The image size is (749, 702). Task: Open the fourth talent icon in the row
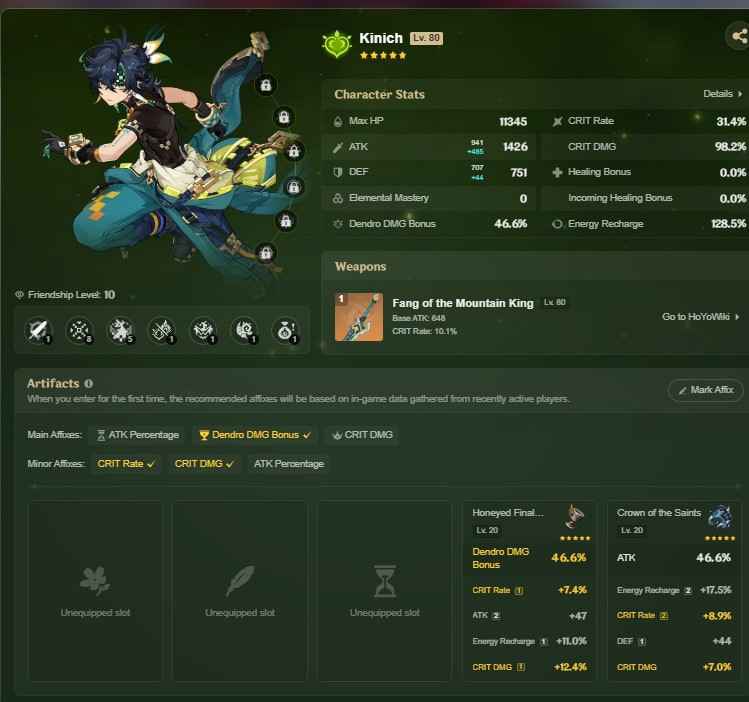(x=162, y=330)
